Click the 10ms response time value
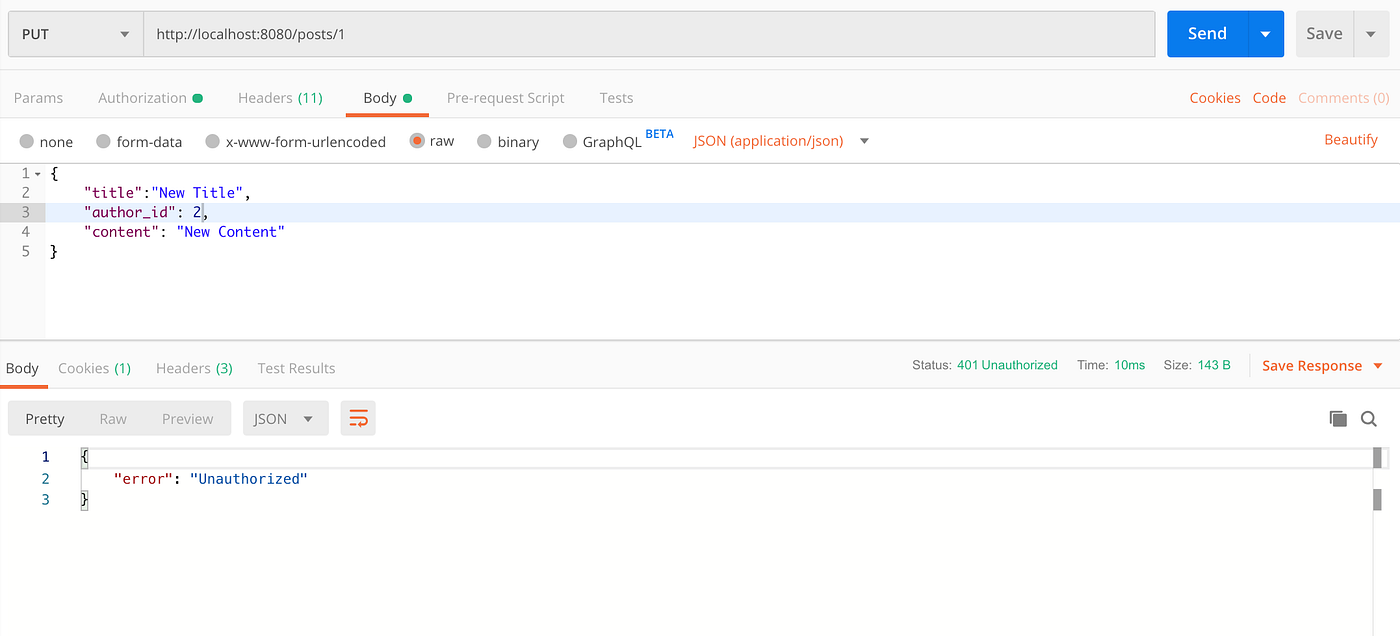1400x636 pixels. pos(1129,366)
